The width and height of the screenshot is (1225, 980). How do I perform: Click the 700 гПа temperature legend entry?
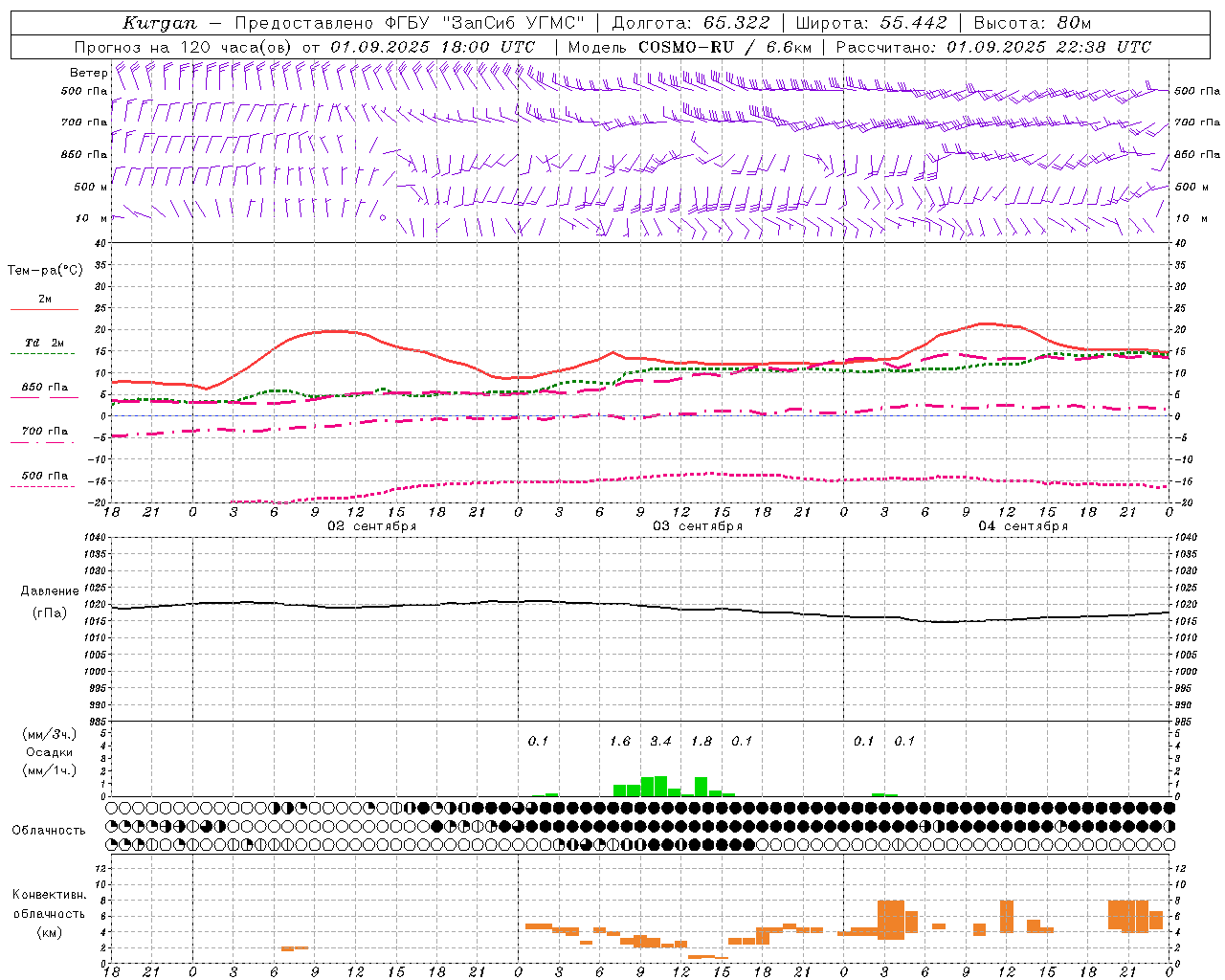44,432
